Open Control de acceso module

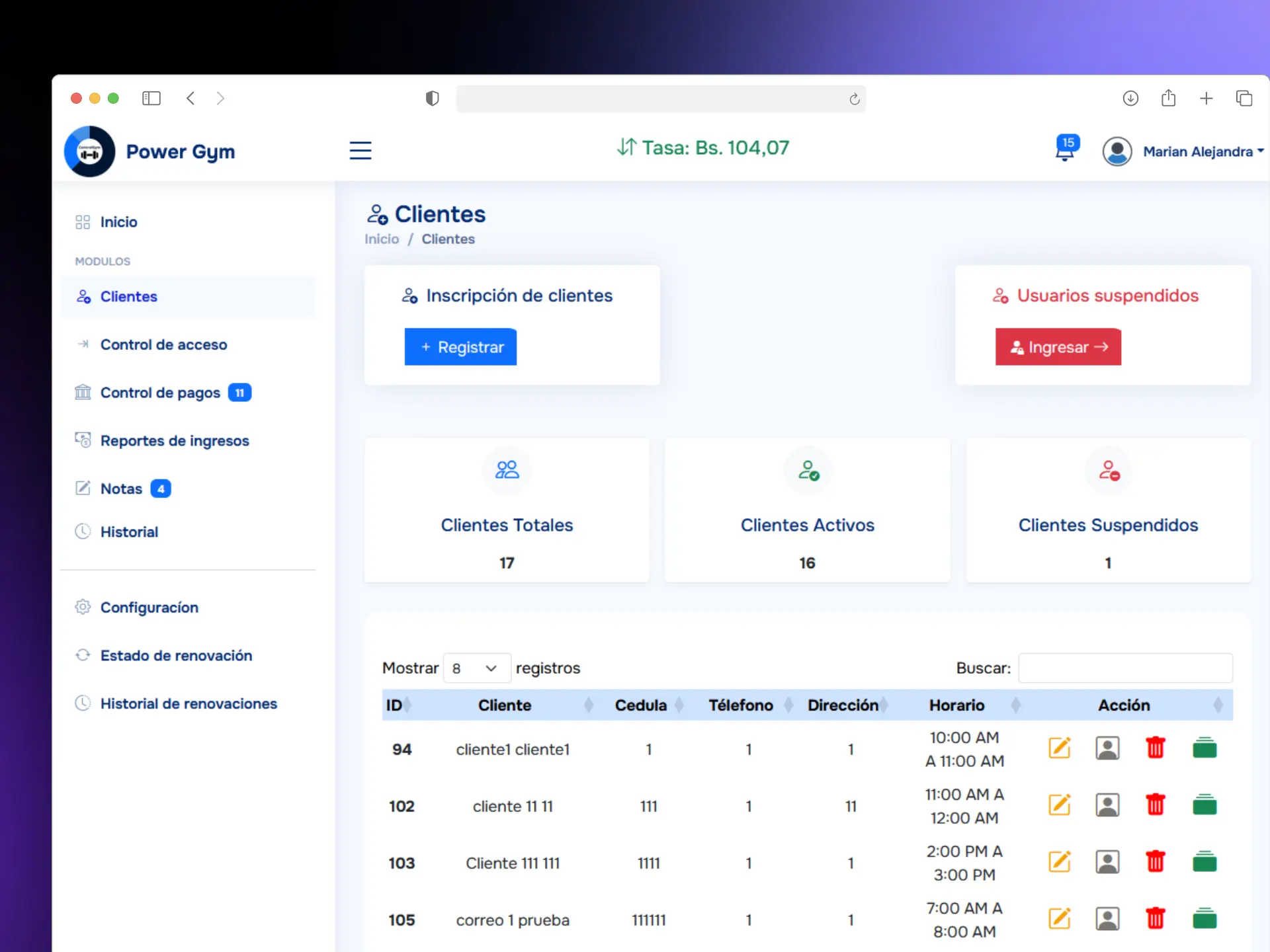click(163, 344)
